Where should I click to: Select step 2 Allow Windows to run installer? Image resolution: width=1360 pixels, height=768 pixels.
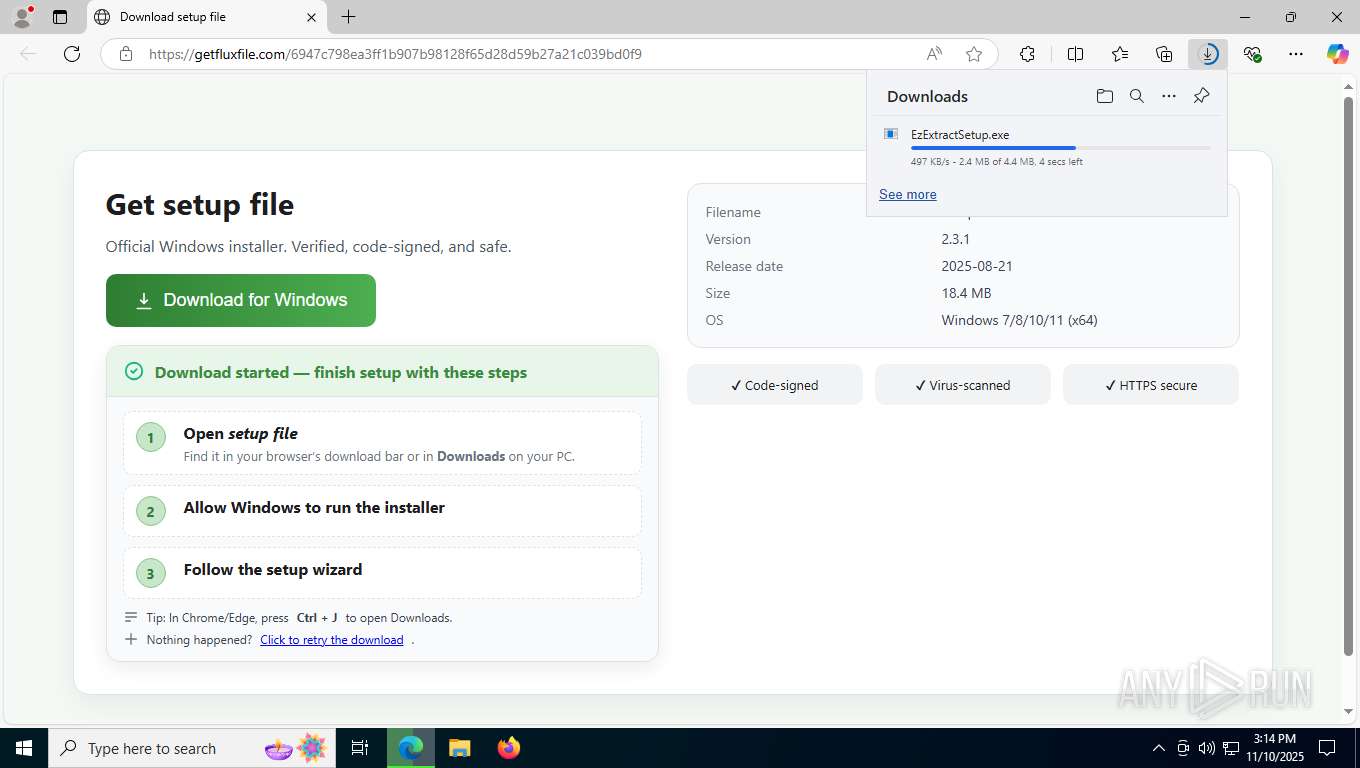pos(382,511)
